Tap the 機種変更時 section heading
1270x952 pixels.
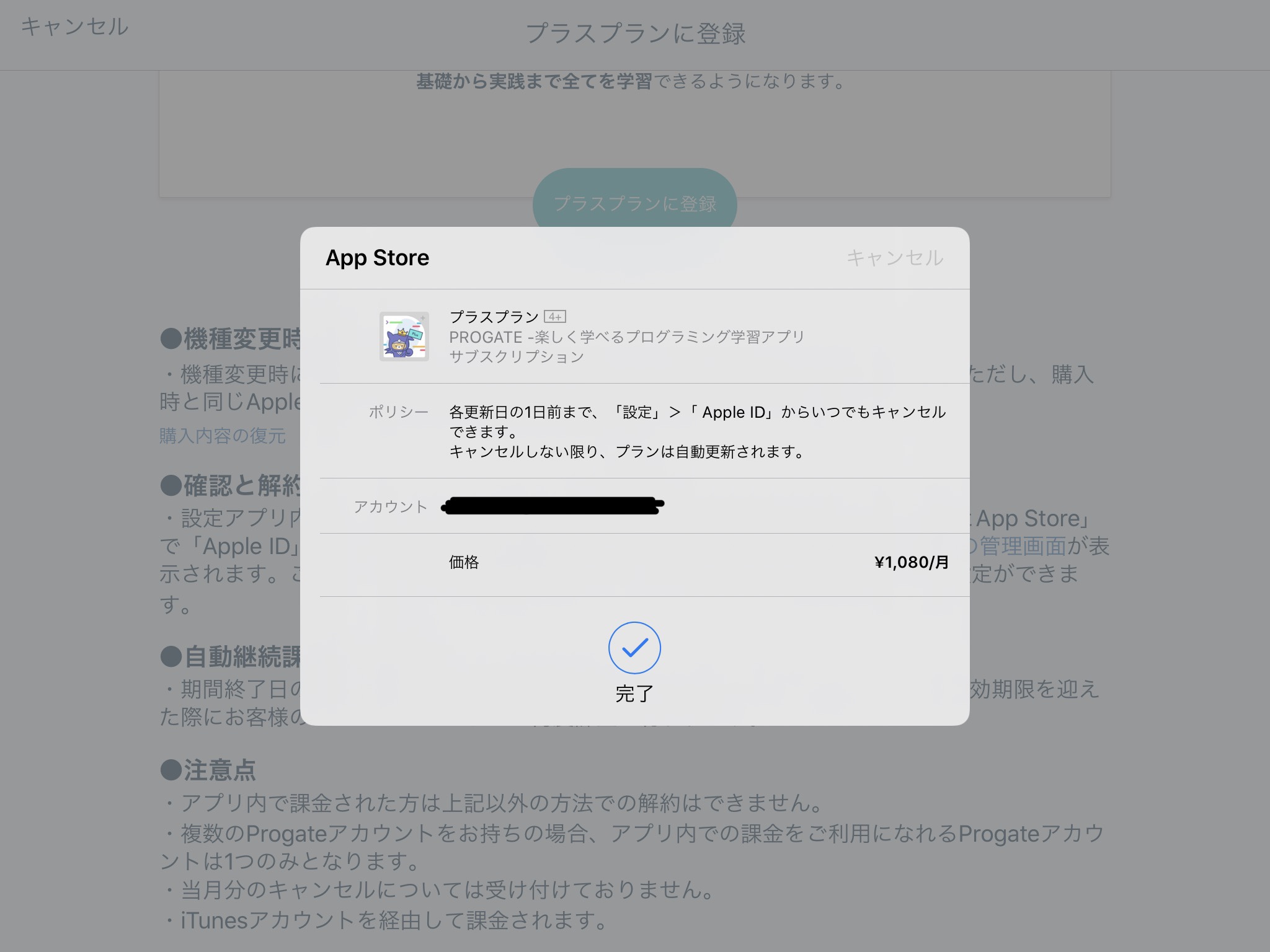tap(231, 339)
